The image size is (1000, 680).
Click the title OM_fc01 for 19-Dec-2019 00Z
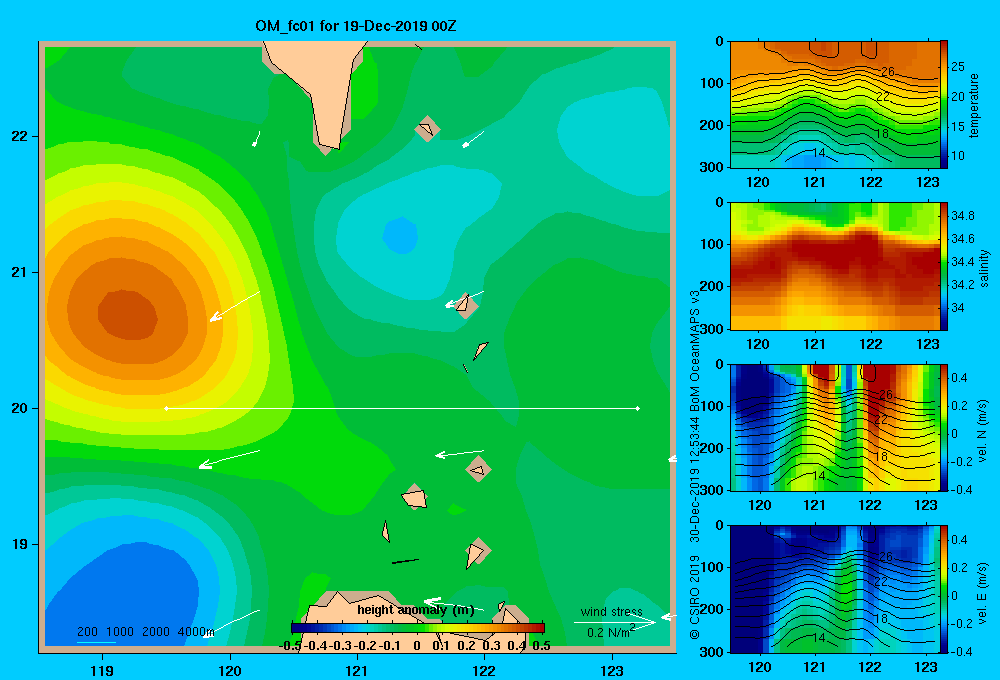(x=355, y=26)
